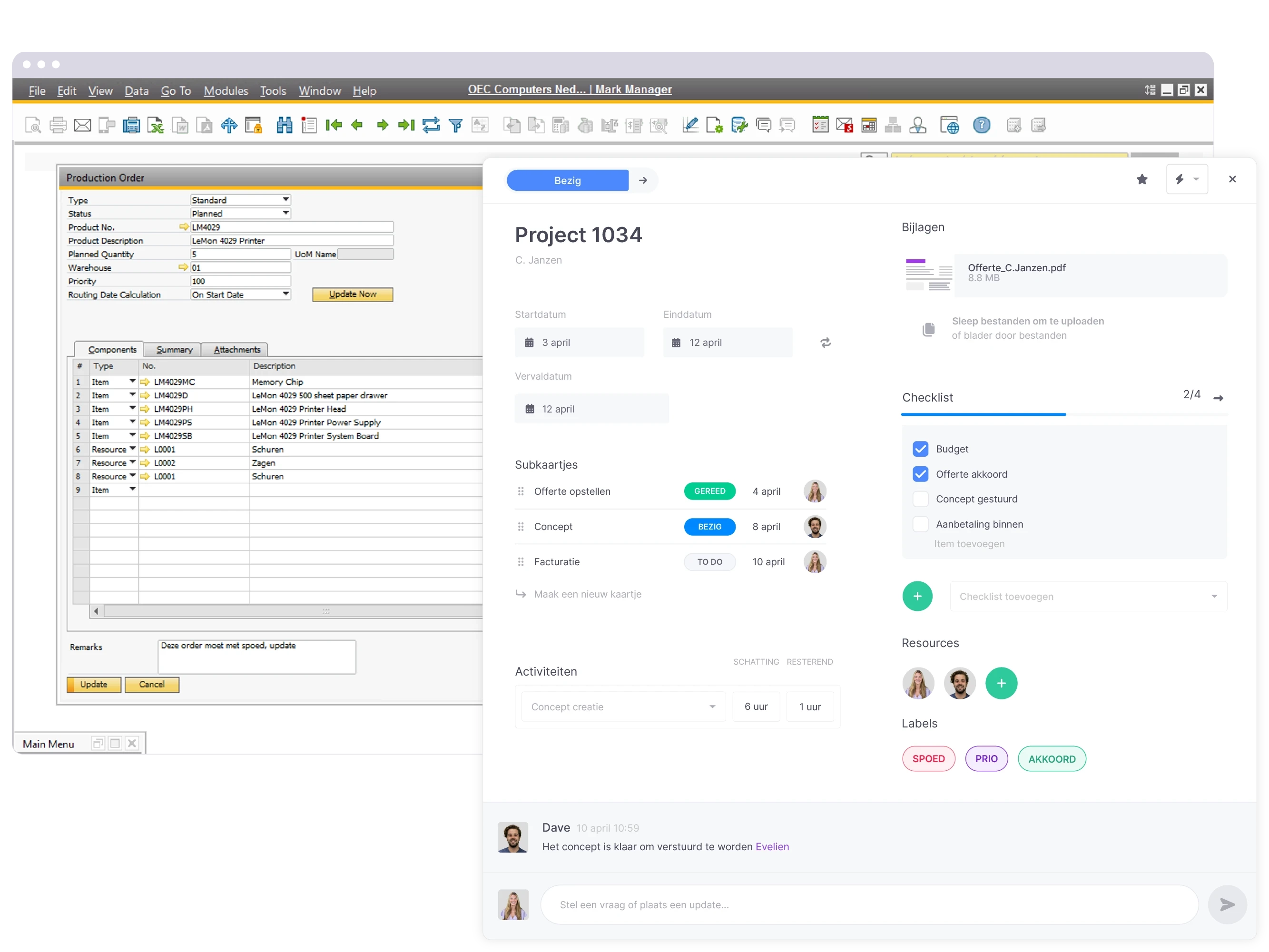
Task: Click the binoculars Find icon
Action: pos(285,125)
